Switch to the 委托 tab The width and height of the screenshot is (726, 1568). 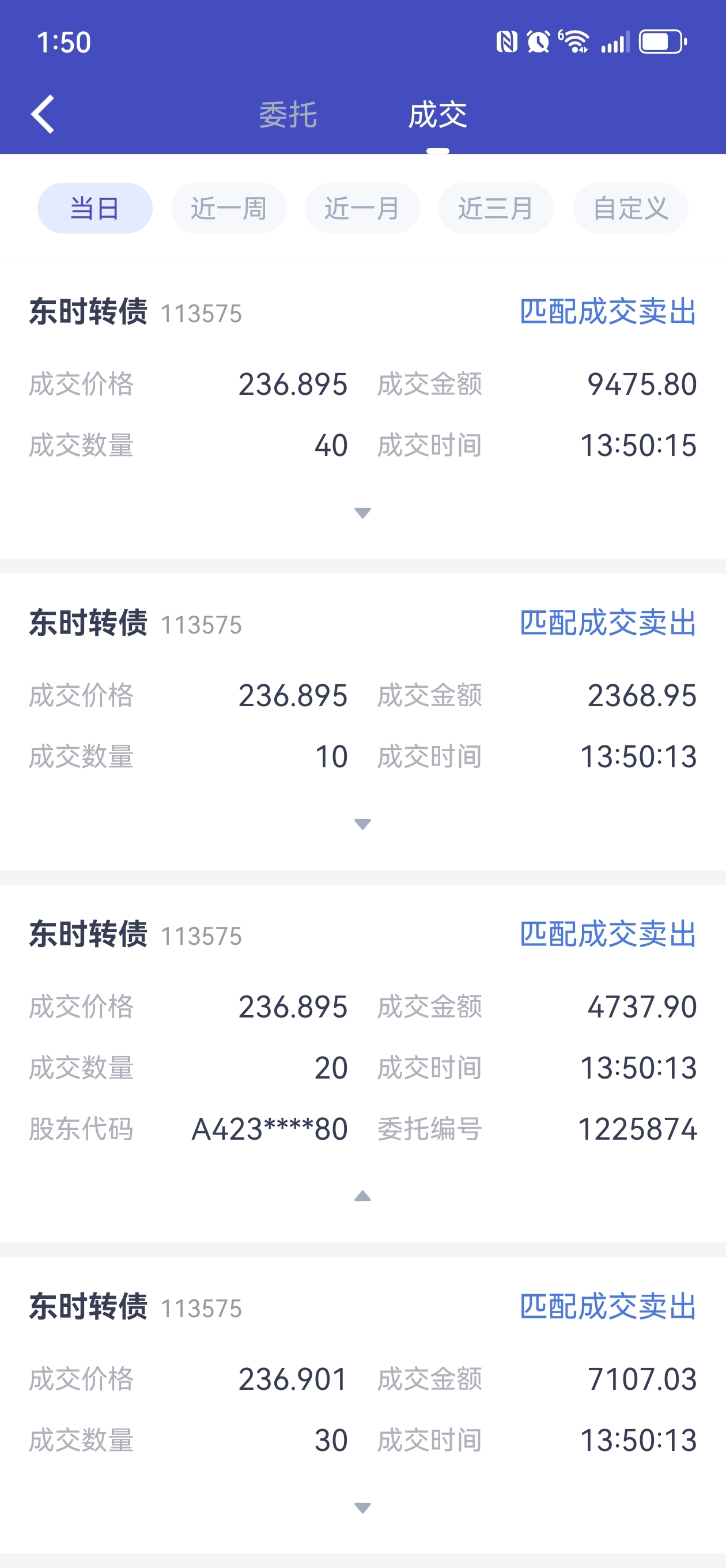(x=289, y=115)
